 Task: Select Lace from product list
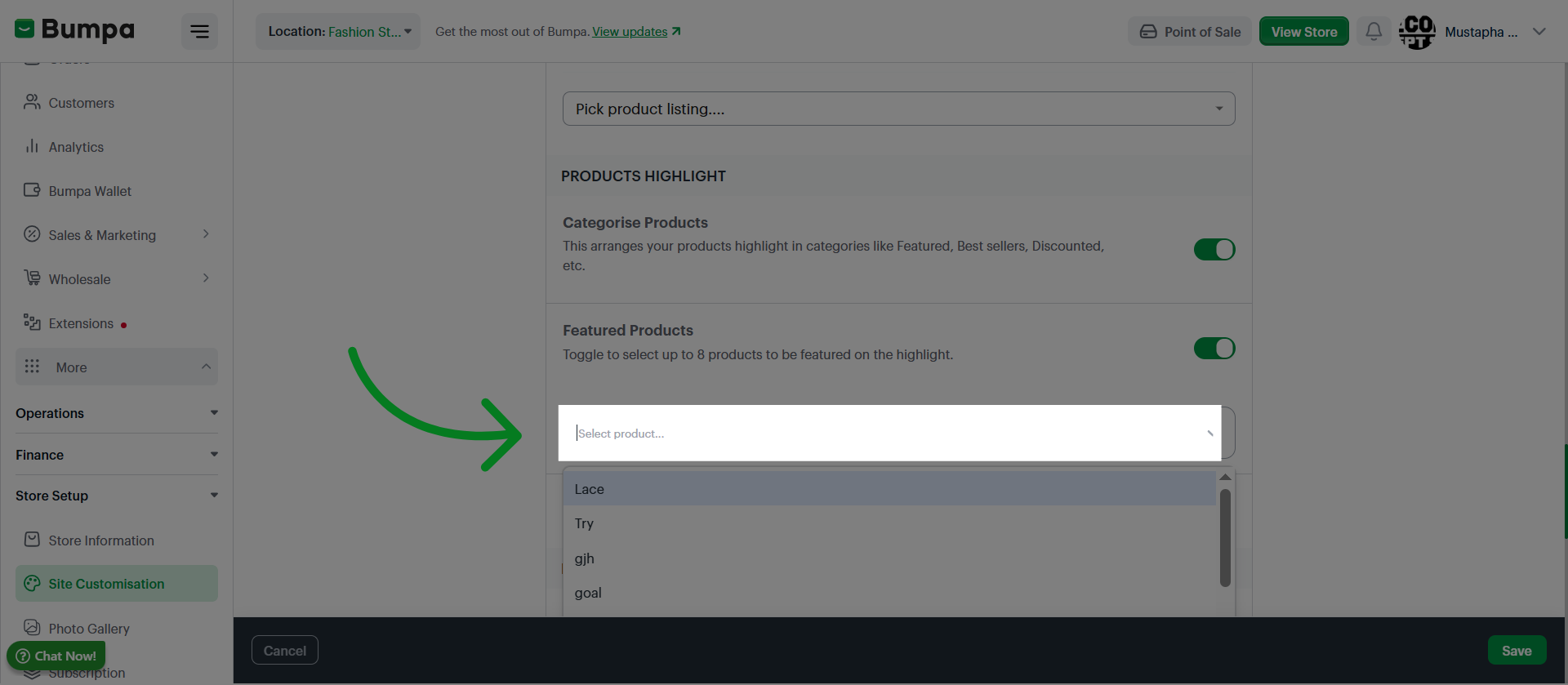coord(889,489)
